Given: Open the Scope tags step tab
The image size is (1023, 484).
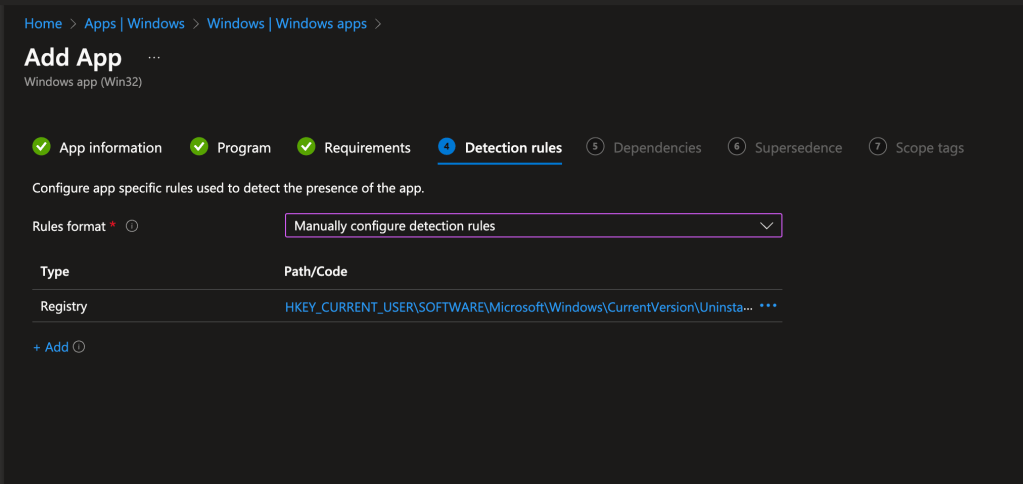Looking at the screenshot, I should (929, 148).
